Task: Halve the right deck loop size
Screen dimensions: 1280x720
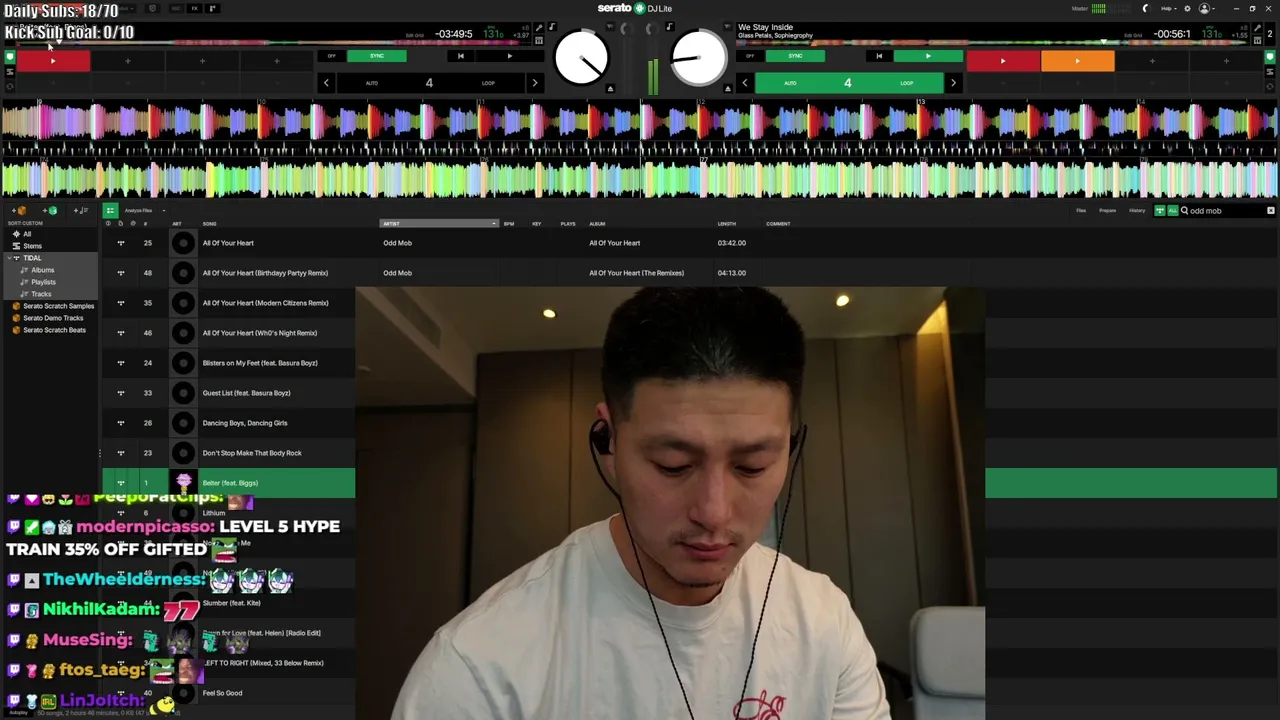Action: (x=744, y=83)
